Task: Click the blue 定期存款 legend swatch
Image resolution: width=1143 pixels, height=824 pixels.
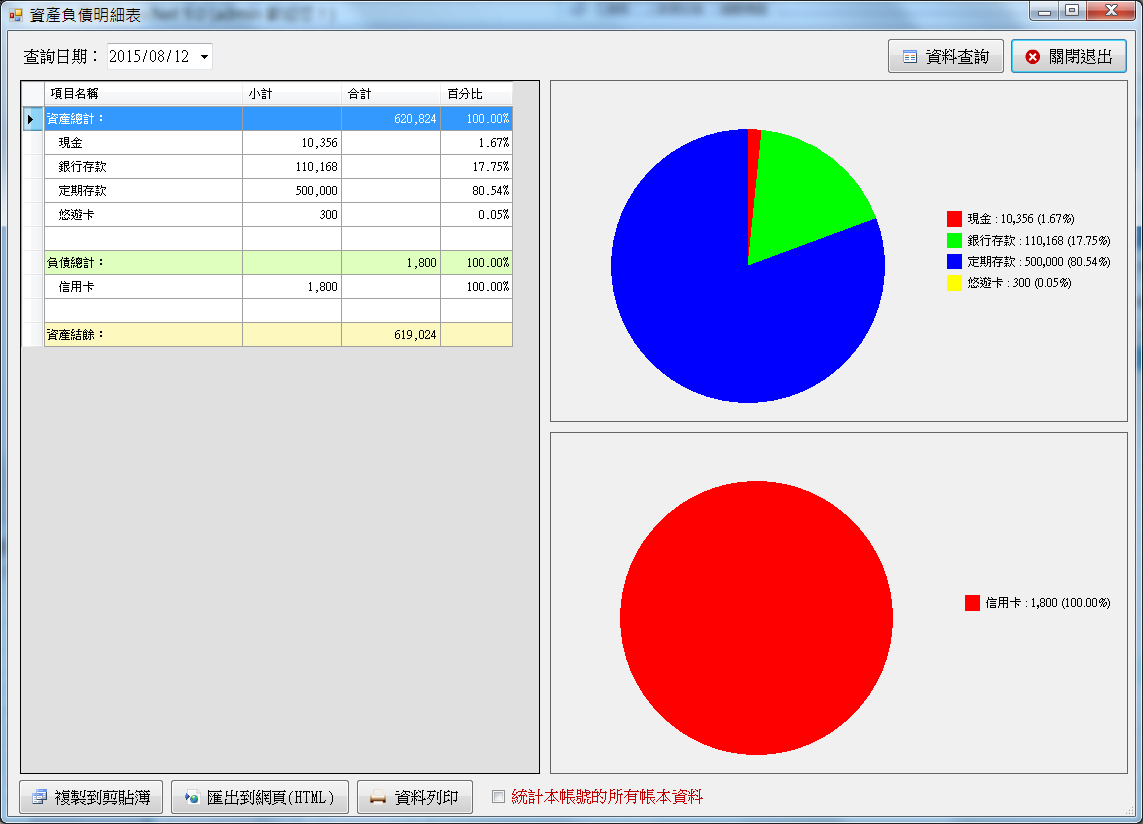Action: tap(954, 261)
